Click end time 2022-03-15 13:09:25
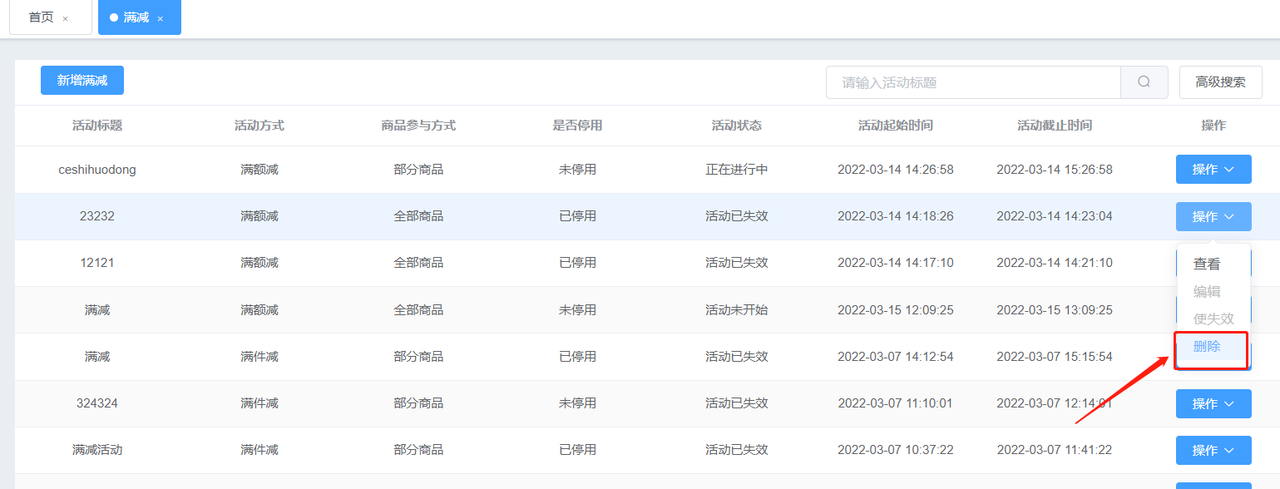The height and width of the screenshot is (489, 1280). [x=1054, y=310]
